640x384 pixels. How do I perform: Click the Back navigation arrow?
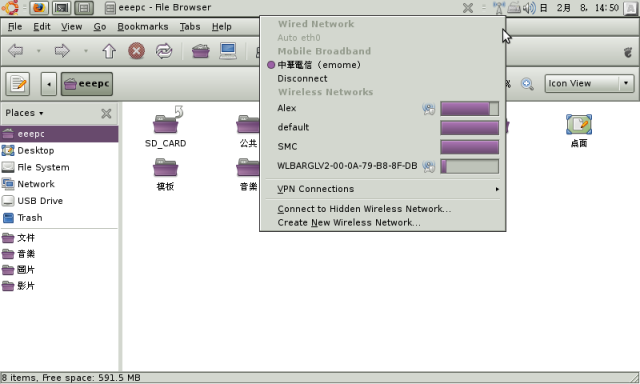pos(16,51)
